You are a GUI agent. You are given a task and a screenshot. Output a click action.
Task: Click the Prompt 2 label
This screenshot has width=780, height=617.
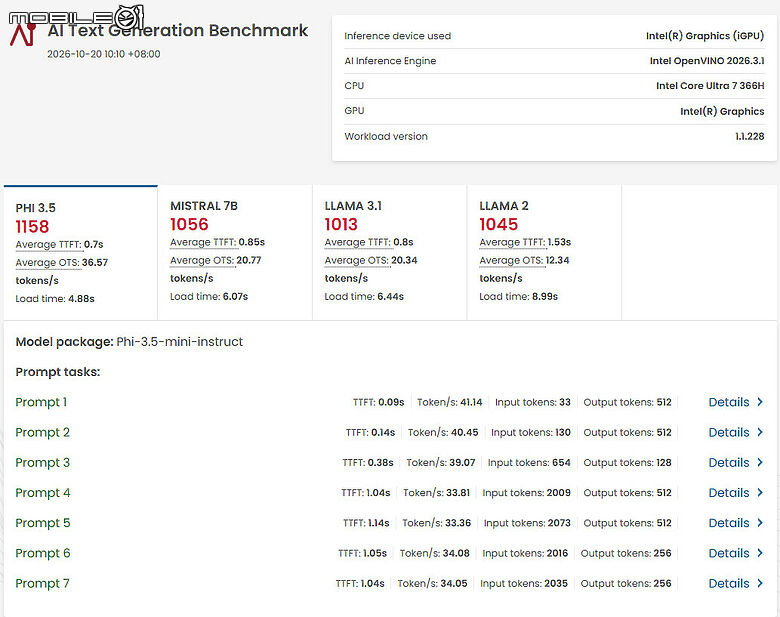click(43, 432)
